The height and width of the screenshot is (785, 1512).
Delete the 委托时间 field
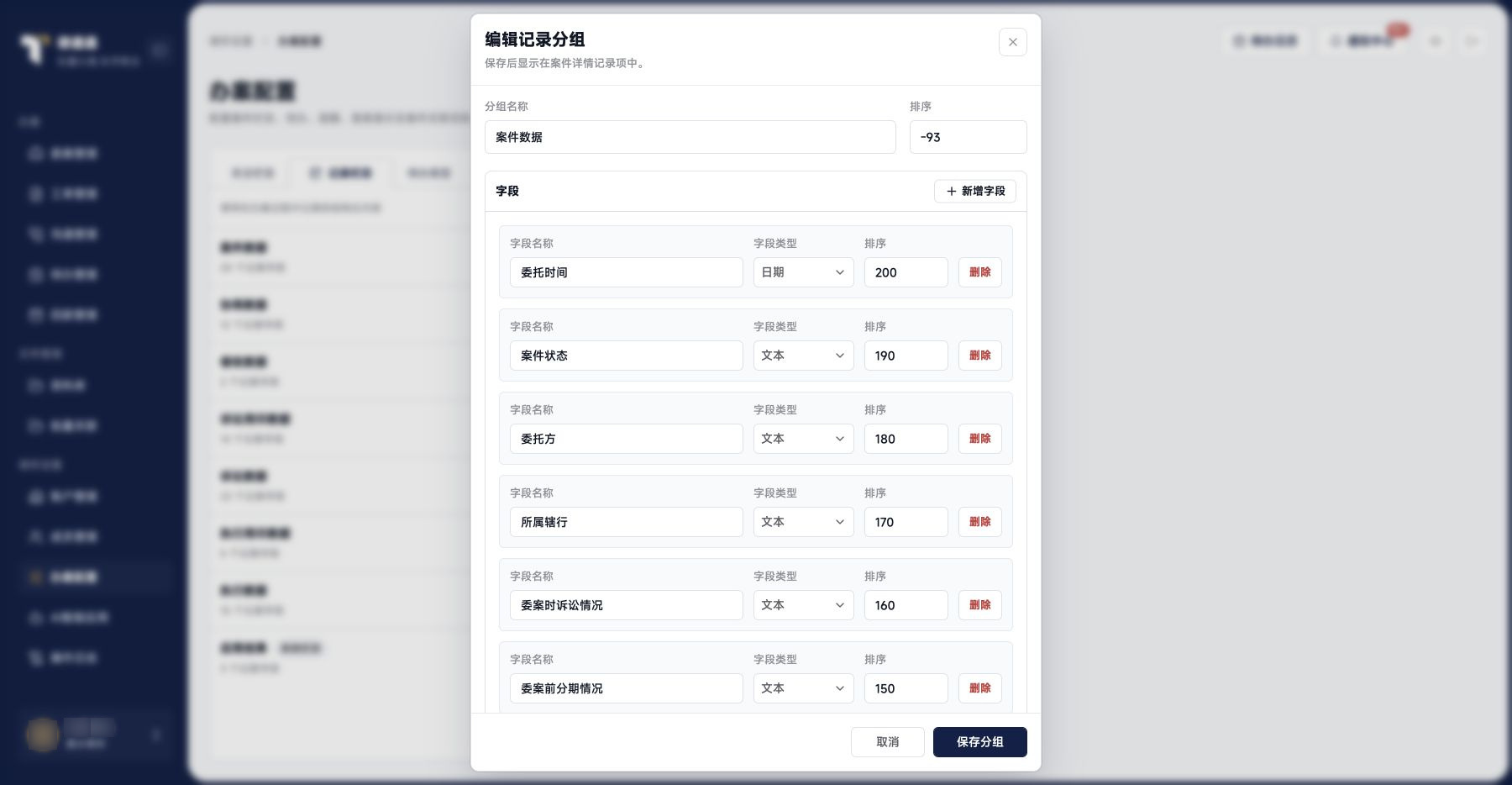(x=979, y=272)
